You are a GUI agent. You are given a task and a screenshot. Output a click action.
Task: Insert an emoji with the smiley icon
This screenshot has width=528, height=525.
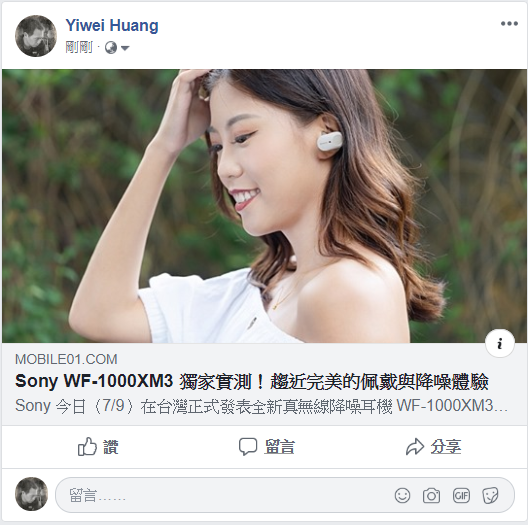click(x=402, y=495)
